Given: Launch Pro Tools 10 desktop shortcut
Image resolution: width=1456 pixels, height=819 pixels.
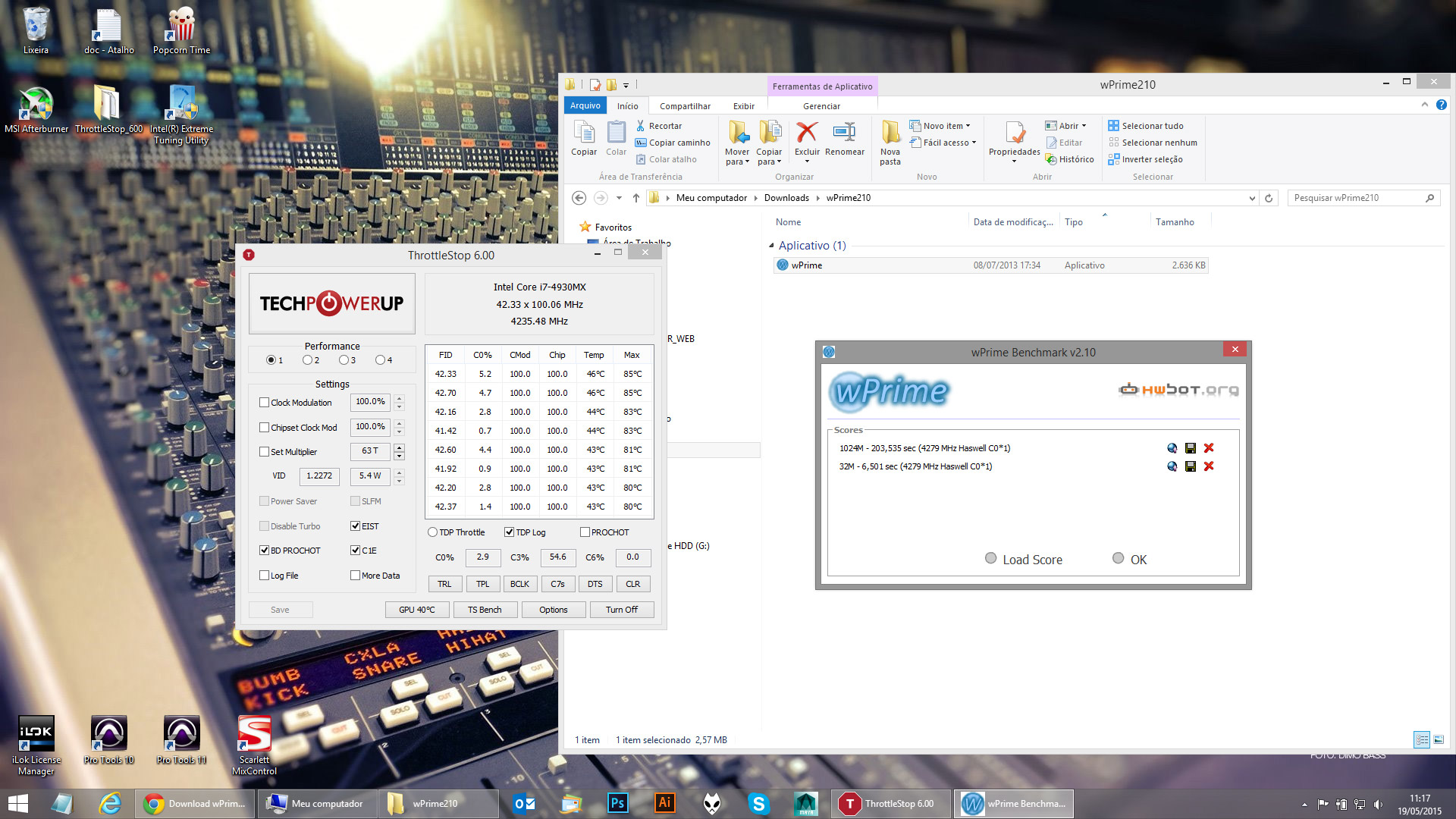Looking at the screenshot, I should tap(108, 740).
